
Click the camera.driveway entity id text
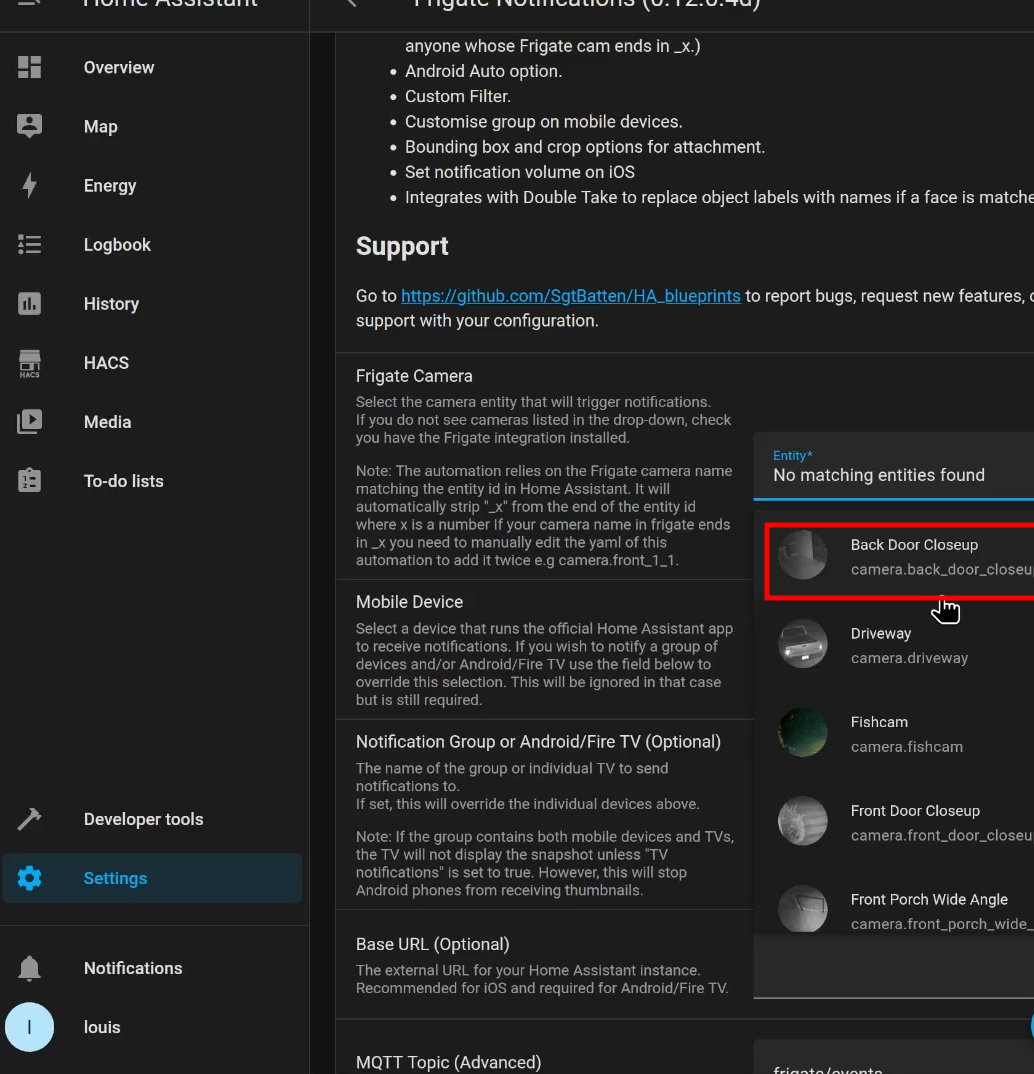909,658
